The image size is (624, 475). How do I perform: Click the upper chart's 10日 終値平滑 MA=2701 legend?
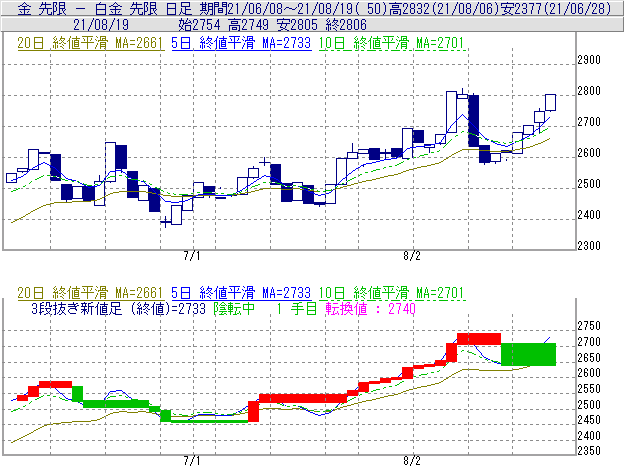[392, 43]
